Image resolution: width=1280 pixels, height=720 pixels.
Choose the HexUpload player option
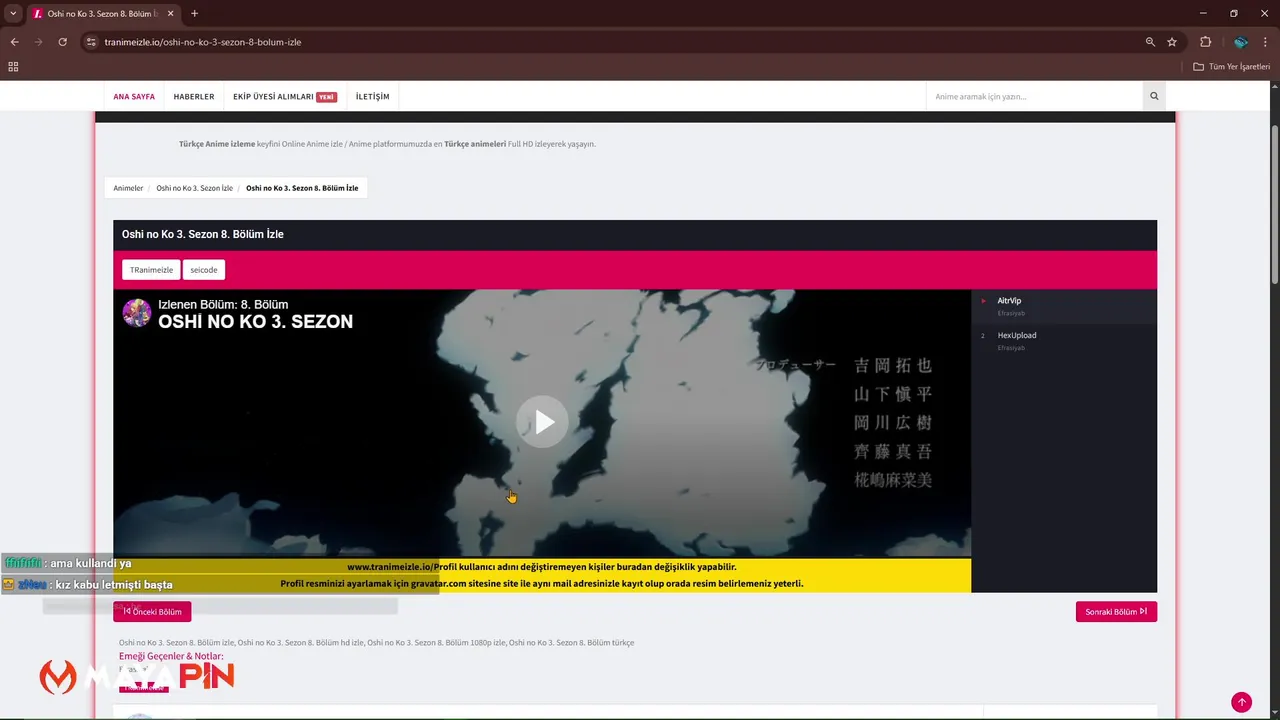pyautogui.click(x=1063, y=341)
